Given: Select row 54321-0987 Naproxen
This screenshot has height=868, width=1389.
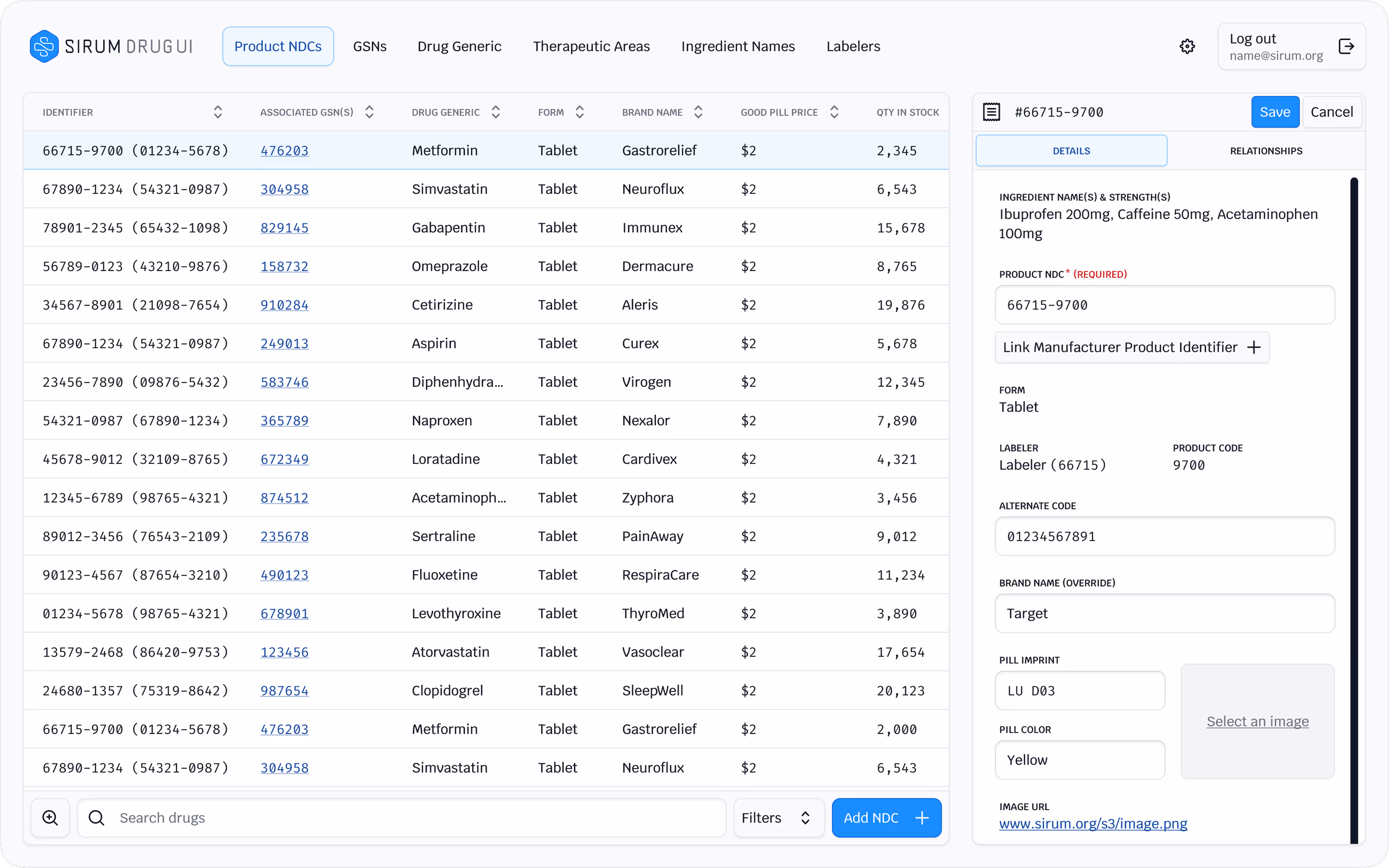Looking at the screenshot, I should point(485,421).
